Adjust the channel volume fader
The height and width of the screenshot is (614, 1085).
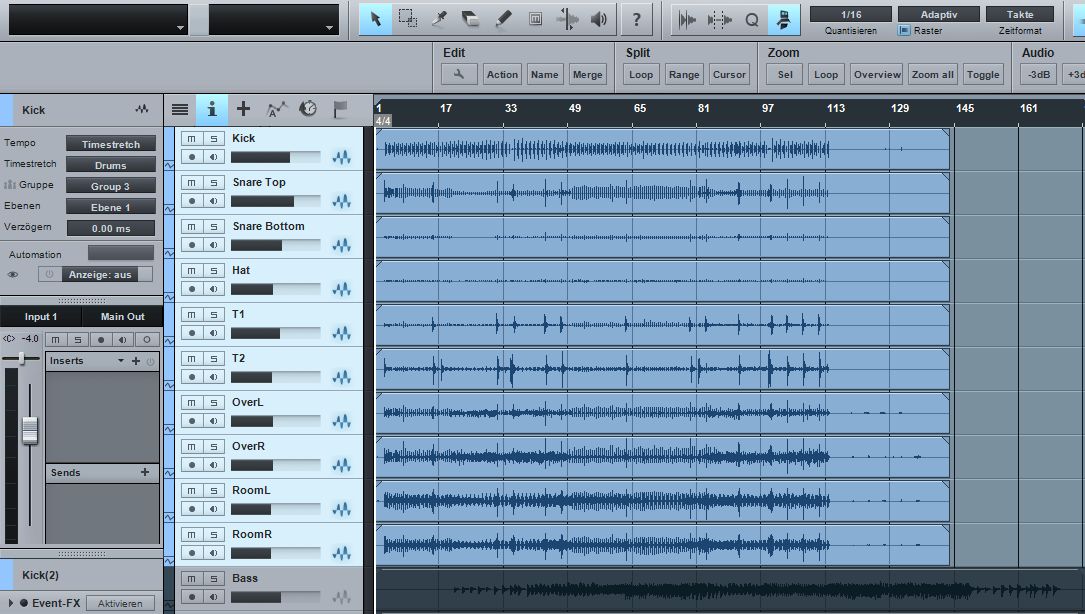coord(30,431)
